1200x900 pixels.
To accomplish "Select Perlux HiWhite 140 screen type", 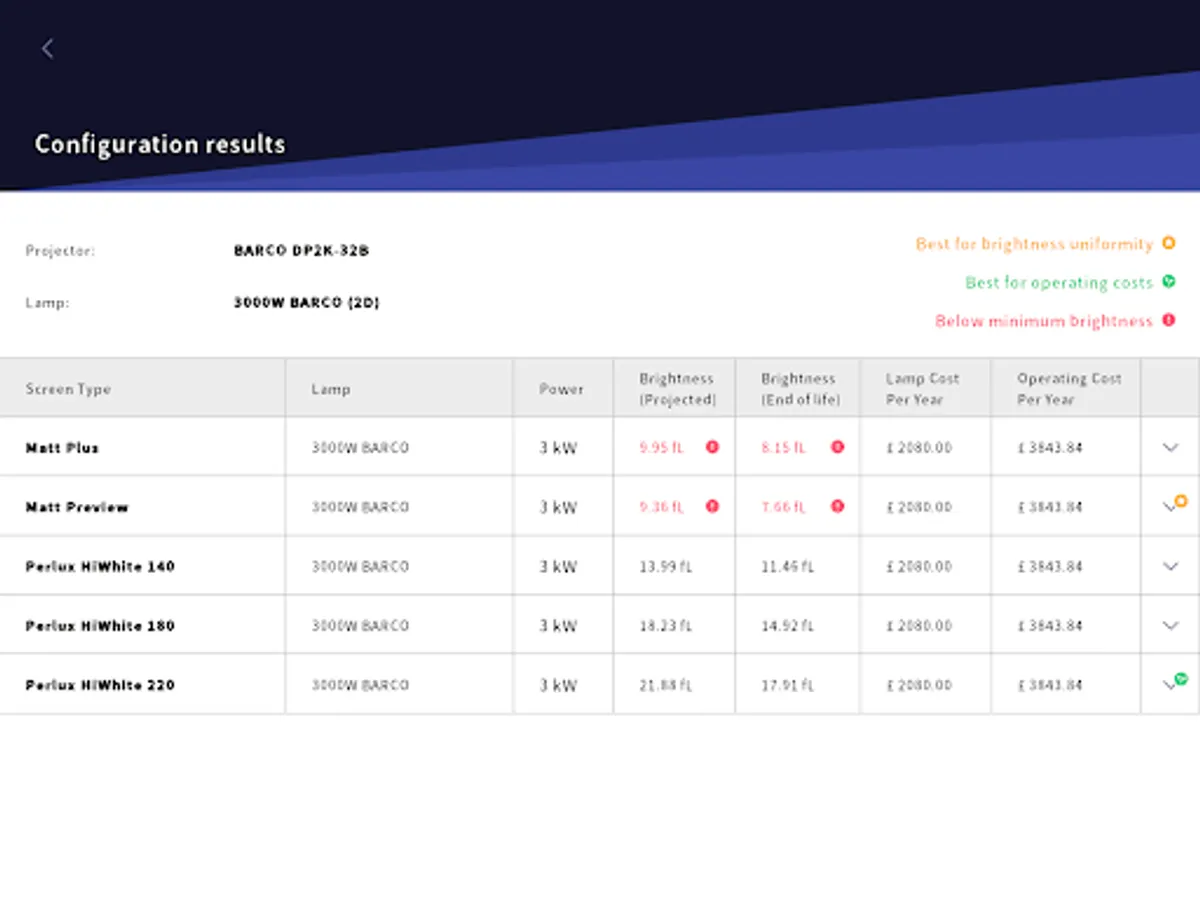I will coord(100,566).
